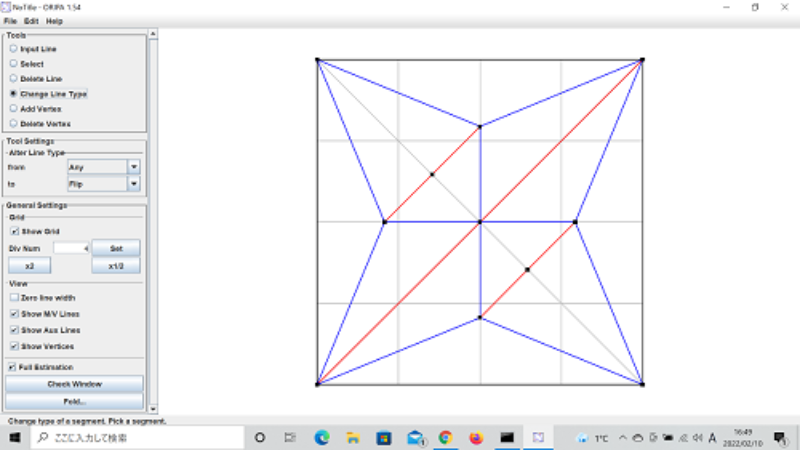800x450 pixels.
Task: Open the Microsoft Store taskbar icon
Action: tap(383, 438)
